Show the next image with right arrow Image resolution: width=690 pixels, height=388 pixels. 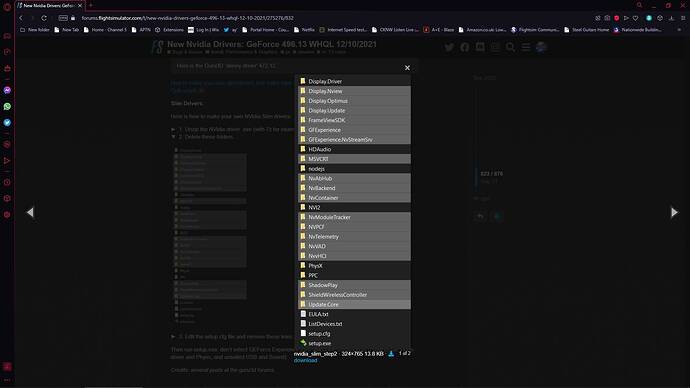(674, 212)
